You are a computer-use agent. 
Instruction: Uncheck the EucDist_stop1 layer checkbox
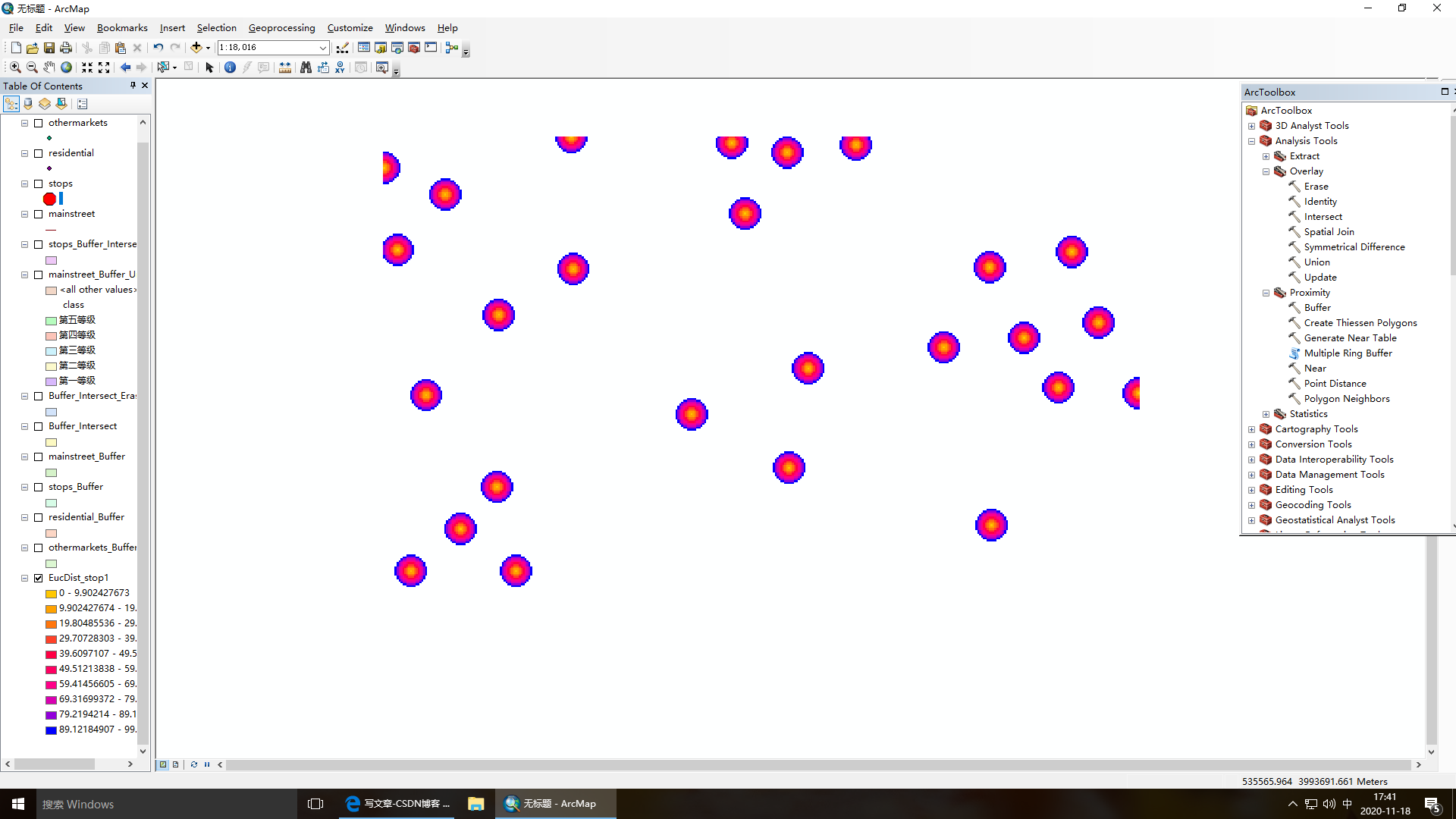39,578
